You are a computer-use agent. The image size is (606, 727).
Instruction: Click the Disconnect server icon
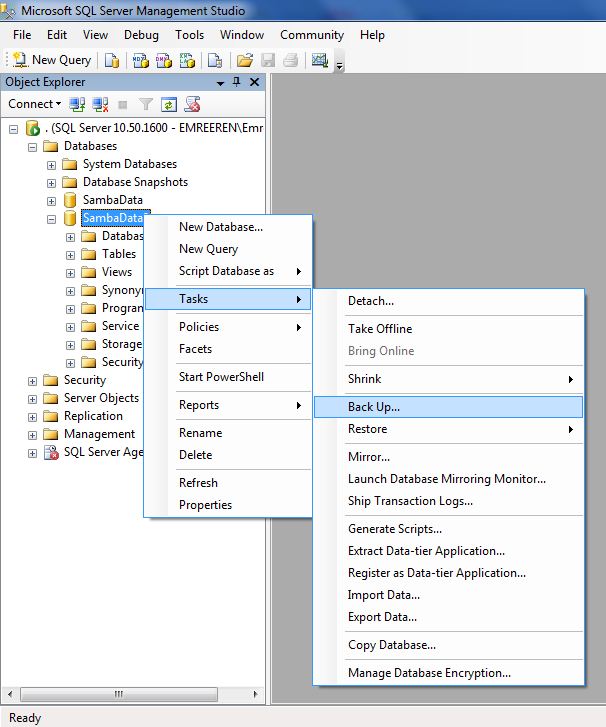[x=100, y=104]
